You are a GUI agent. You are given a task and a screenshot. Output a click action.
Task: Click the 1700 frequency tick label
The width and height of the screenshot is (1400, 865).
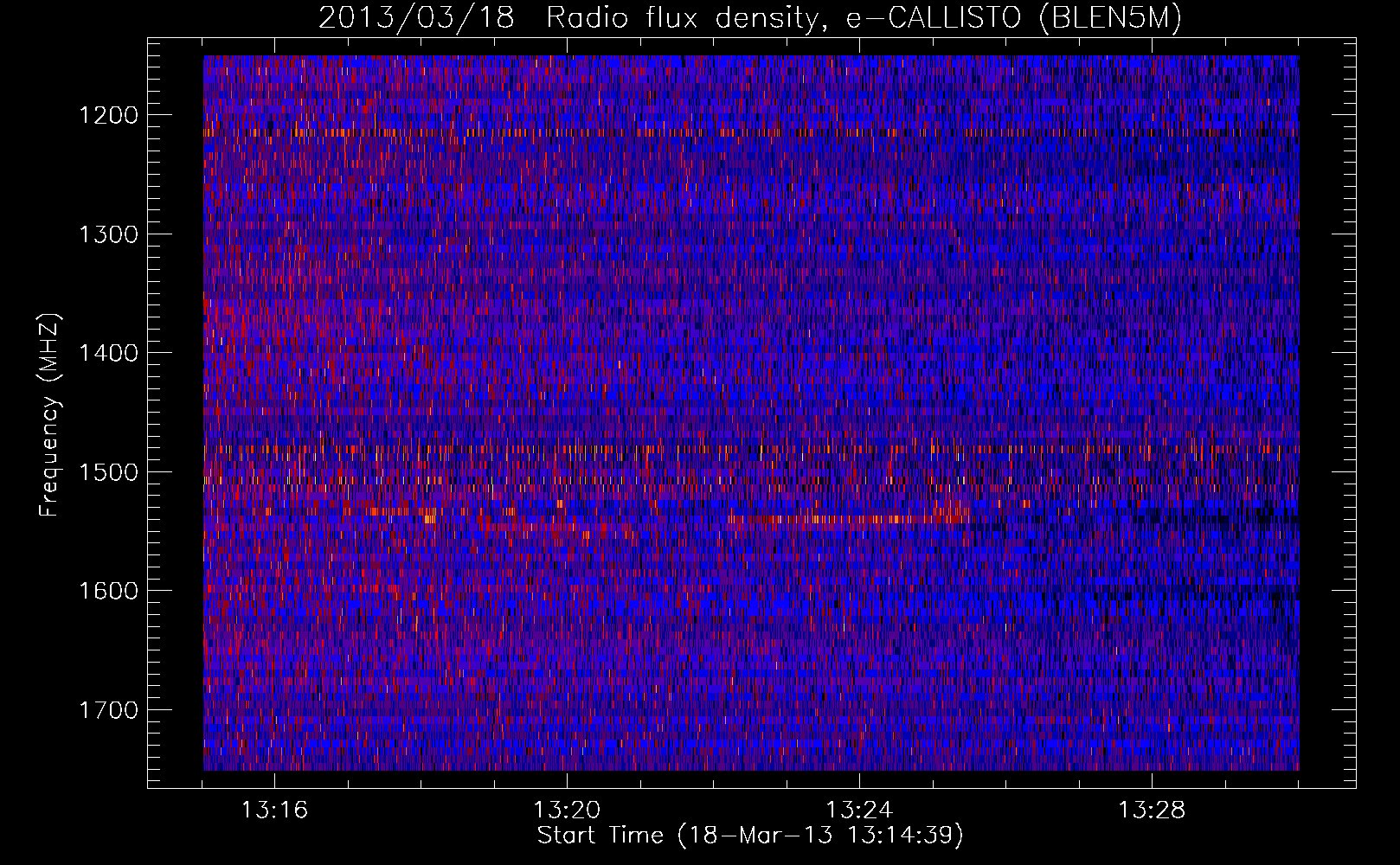coord(108,710)
